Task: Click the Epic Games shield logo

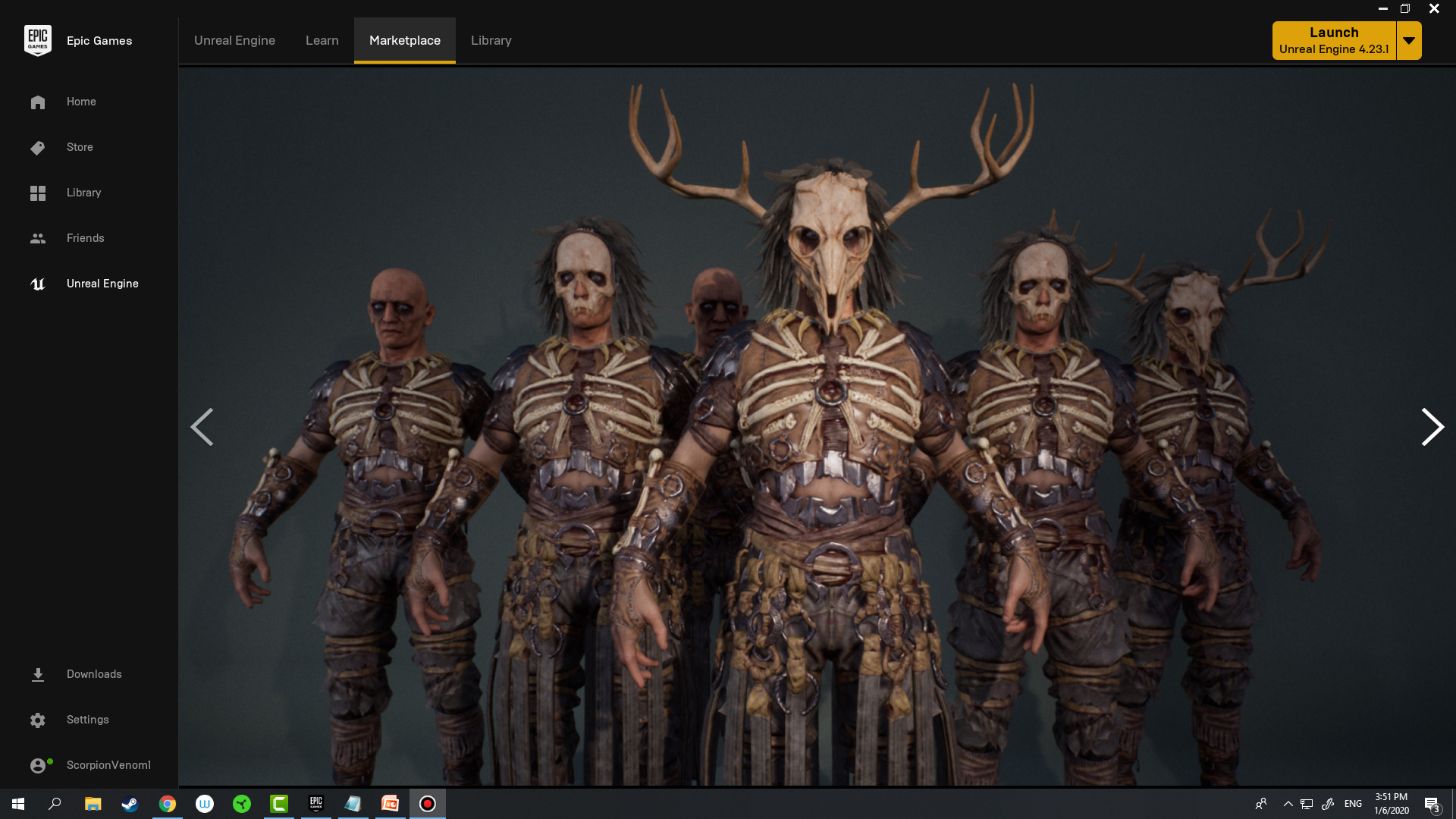Action: click(x=38, y=39)
